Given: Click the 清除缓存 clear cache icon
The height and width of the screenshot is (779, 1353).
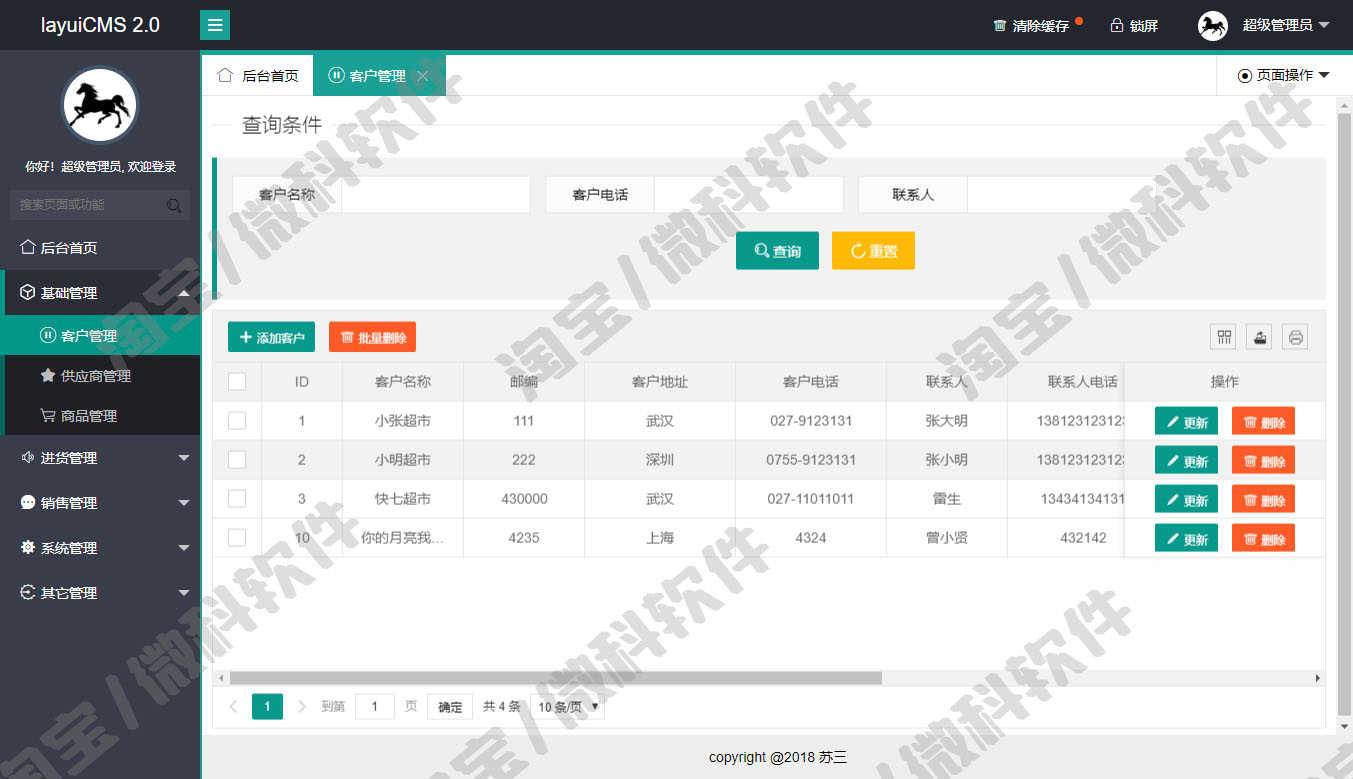Looking at the screenshot, I should pyautogui.click(x=1000, y=26).
